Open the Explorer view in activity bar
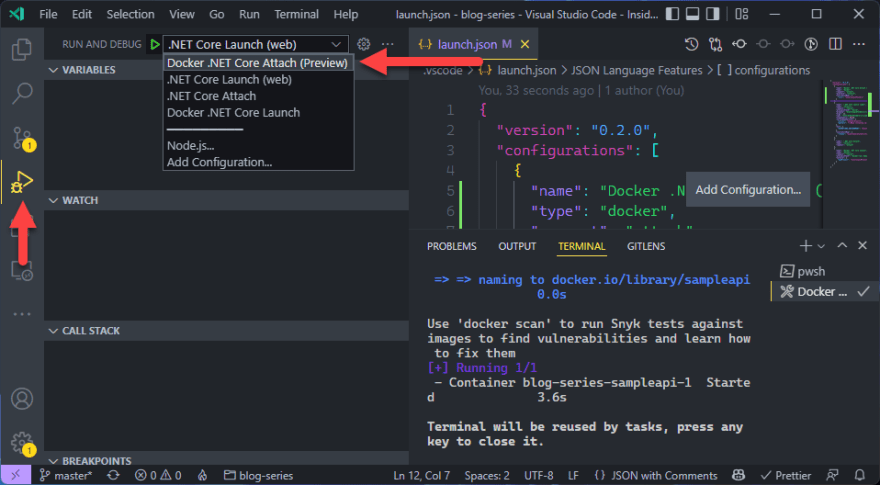 pos(22,49)
